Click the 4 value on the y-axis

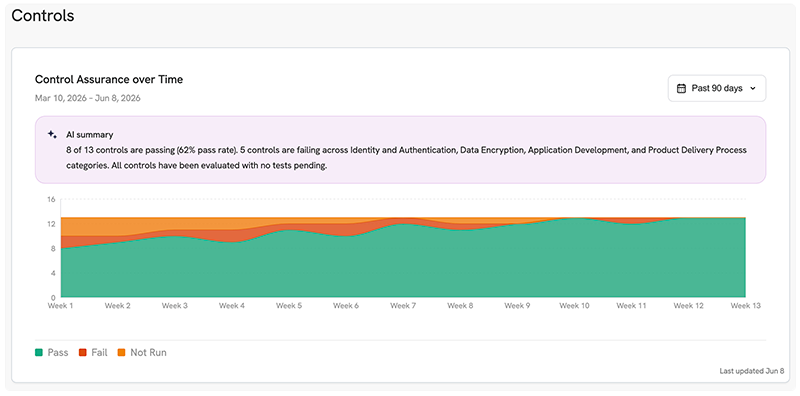point(53,273)
